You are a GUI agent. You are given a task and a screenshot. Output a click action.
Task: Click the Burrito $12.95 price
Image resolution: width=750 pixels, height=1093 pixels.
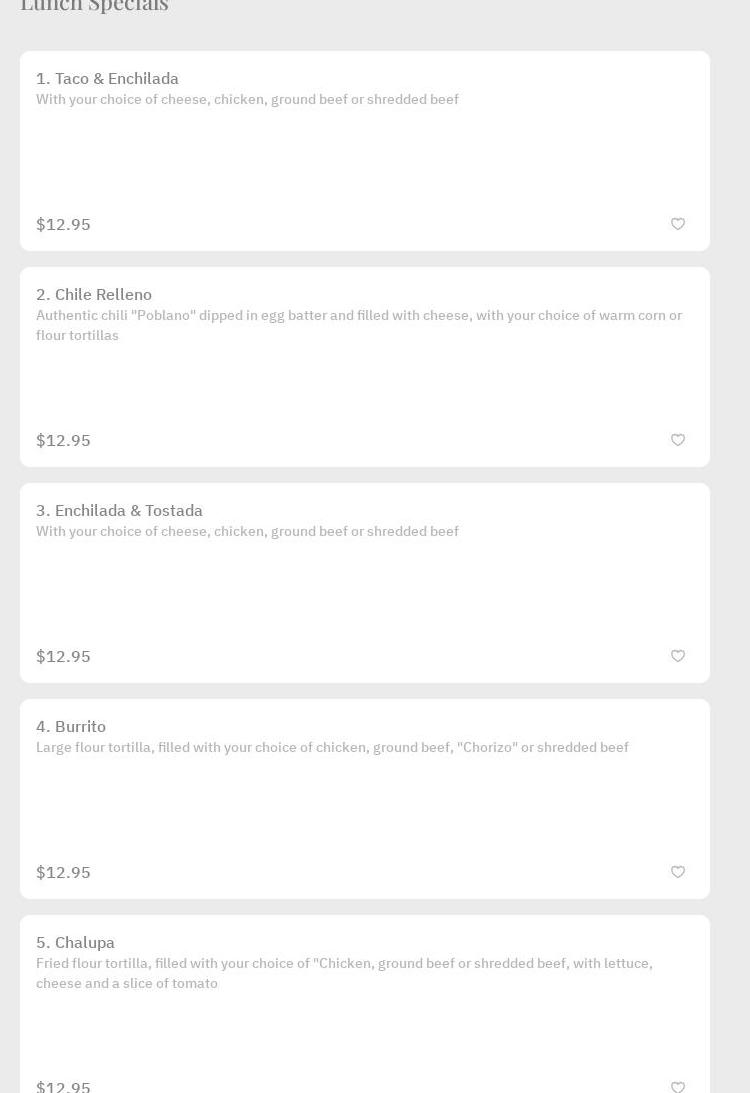coord(63,873)
